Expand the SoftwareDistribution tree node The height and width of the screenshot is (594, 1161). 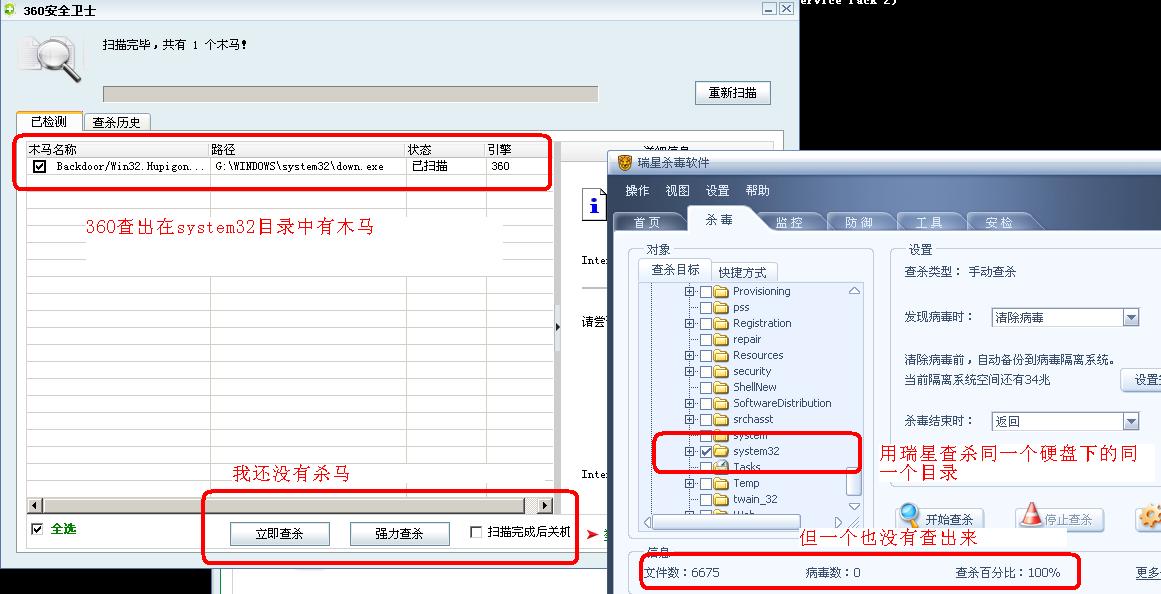[689, 404]
